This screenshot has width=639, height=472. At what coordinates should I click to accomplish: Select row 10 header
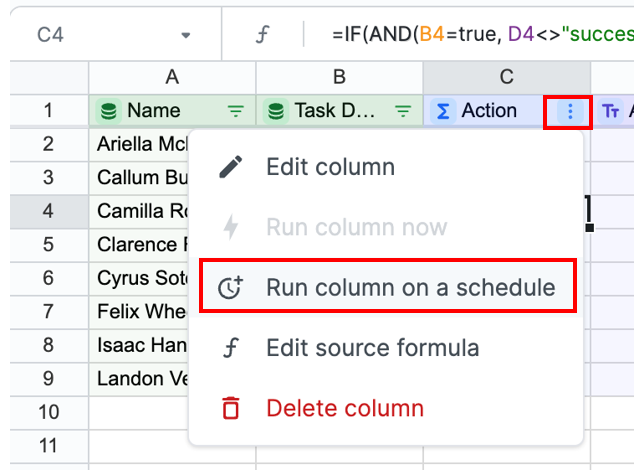pyautogui.click(x=49, y=412)
